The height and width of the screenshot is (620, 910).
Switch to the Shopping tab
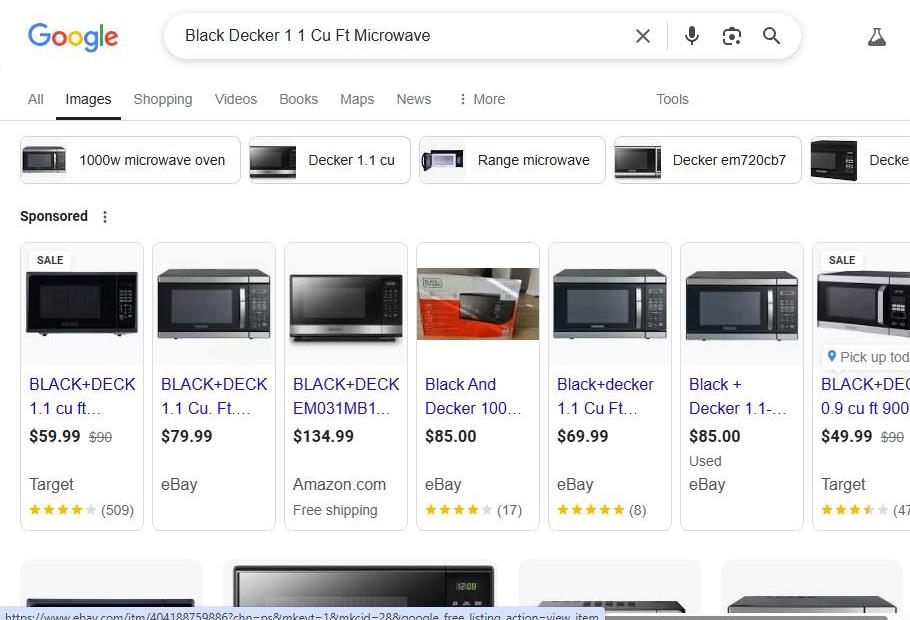click(x=162, y=99)
